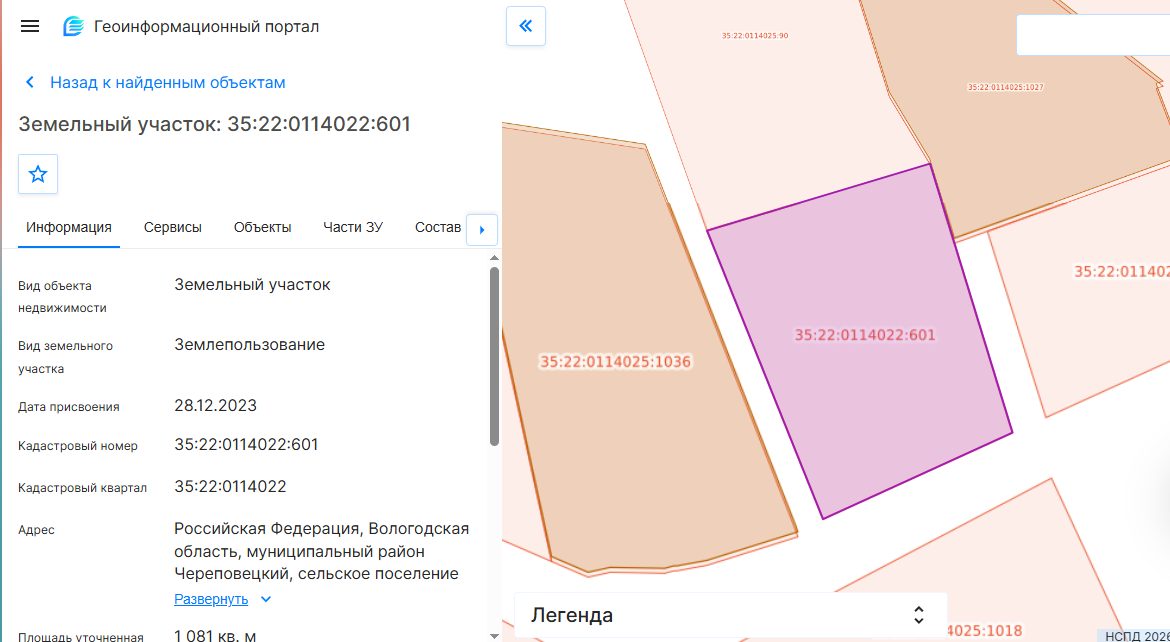Click the area value 1 081 кв. м

(x=216, y=636)
